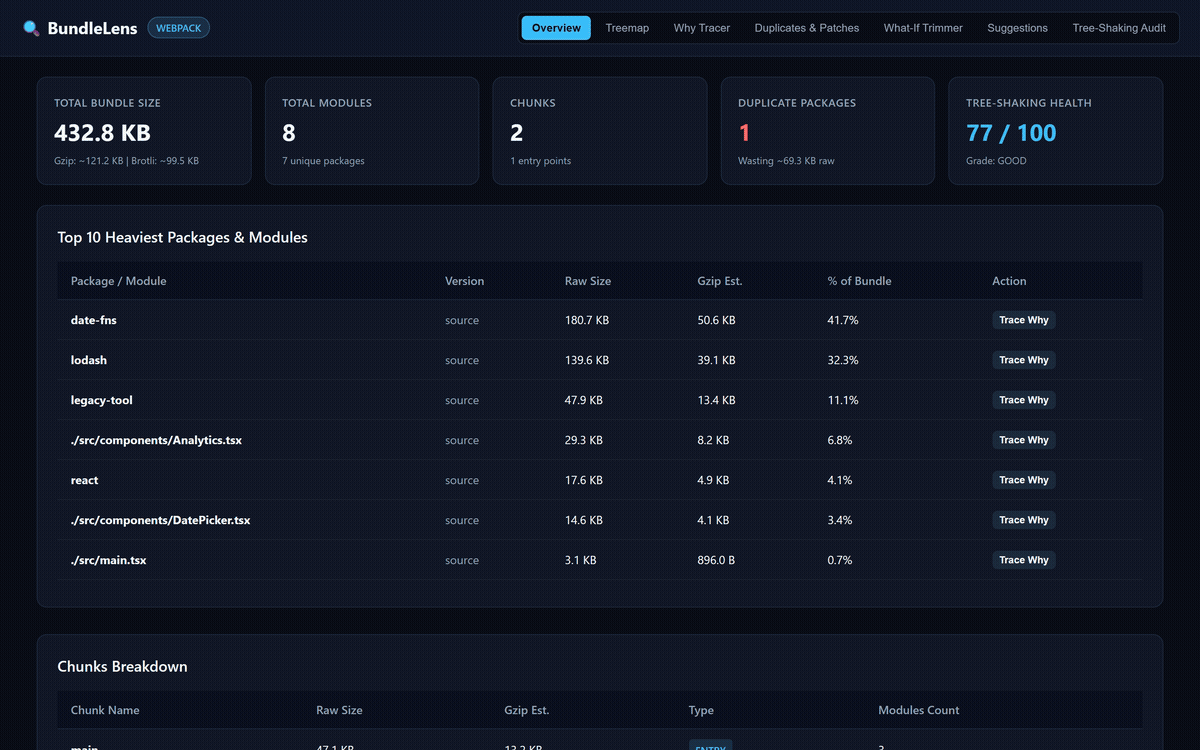
Task: Trace why DatePicker.tsx is bundled
Action: click(x=1024, y=520)
